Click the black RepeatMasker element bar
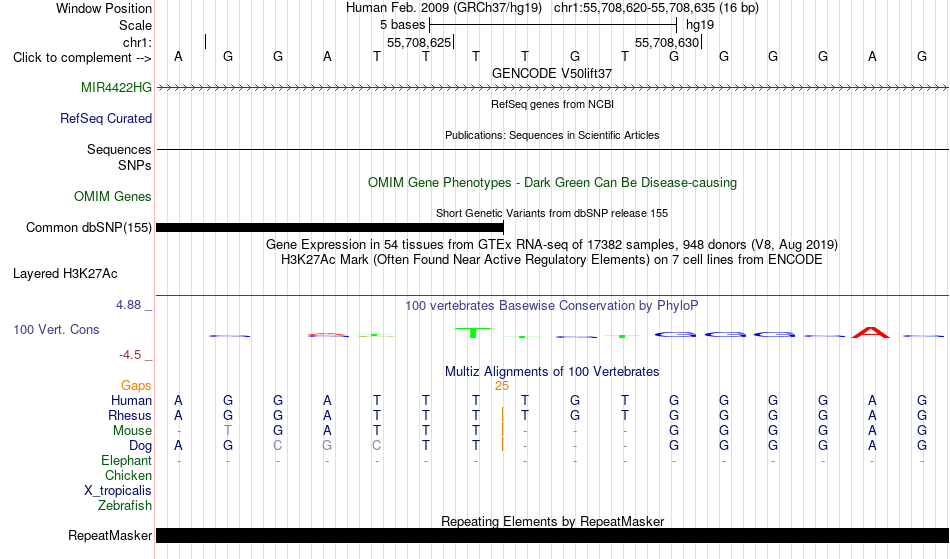The image size is (950, 559). (553, 535)
